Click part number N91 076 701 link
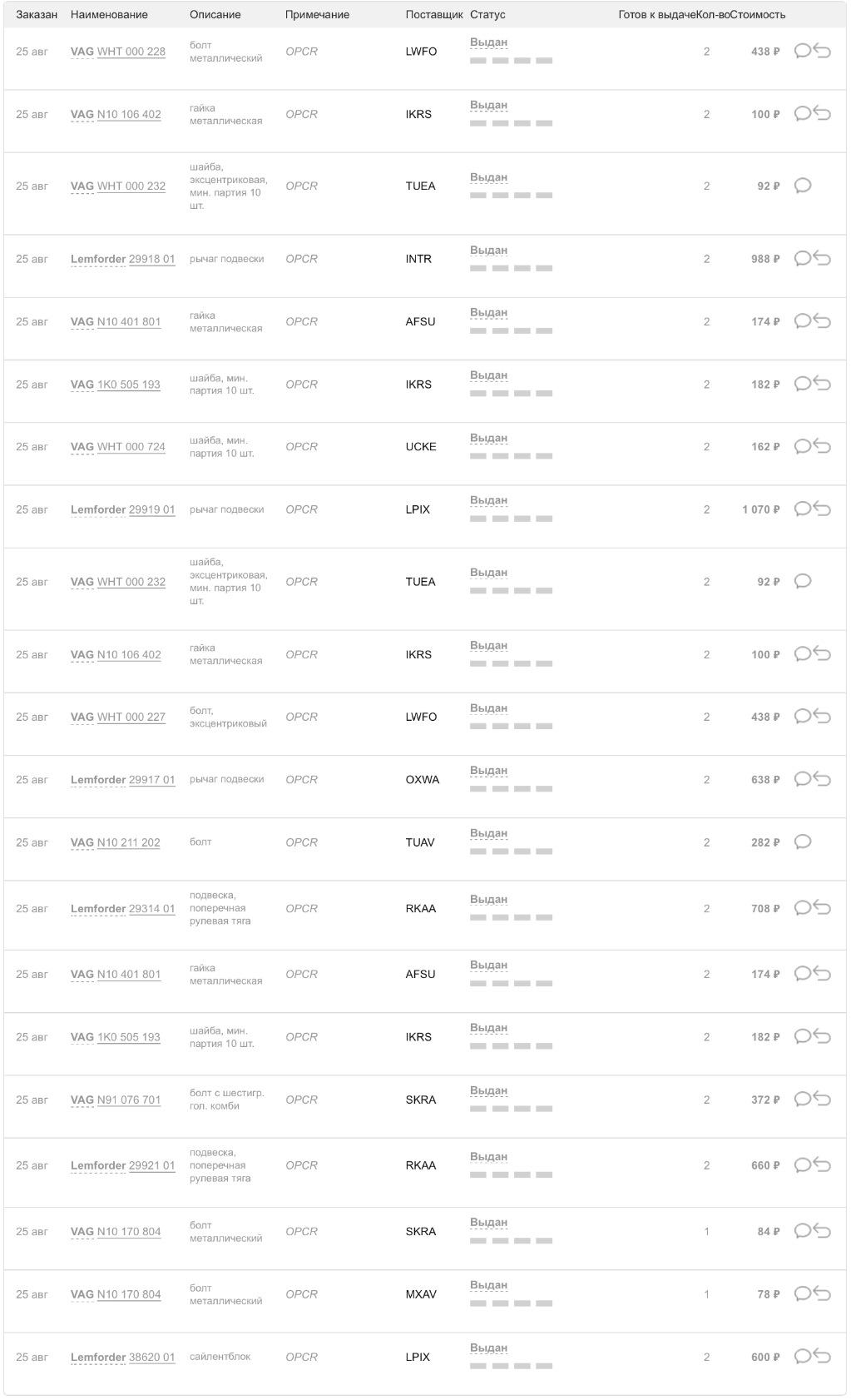 coord(129,1100)
